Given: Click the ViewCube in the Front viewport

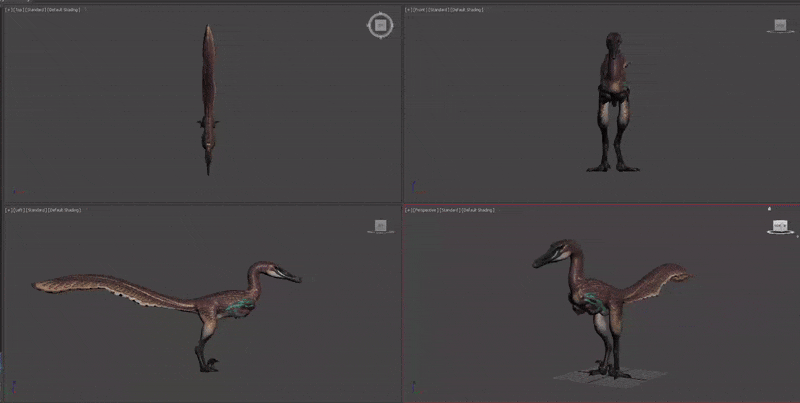Looking at the screenshot, I should tap(780, 25).
